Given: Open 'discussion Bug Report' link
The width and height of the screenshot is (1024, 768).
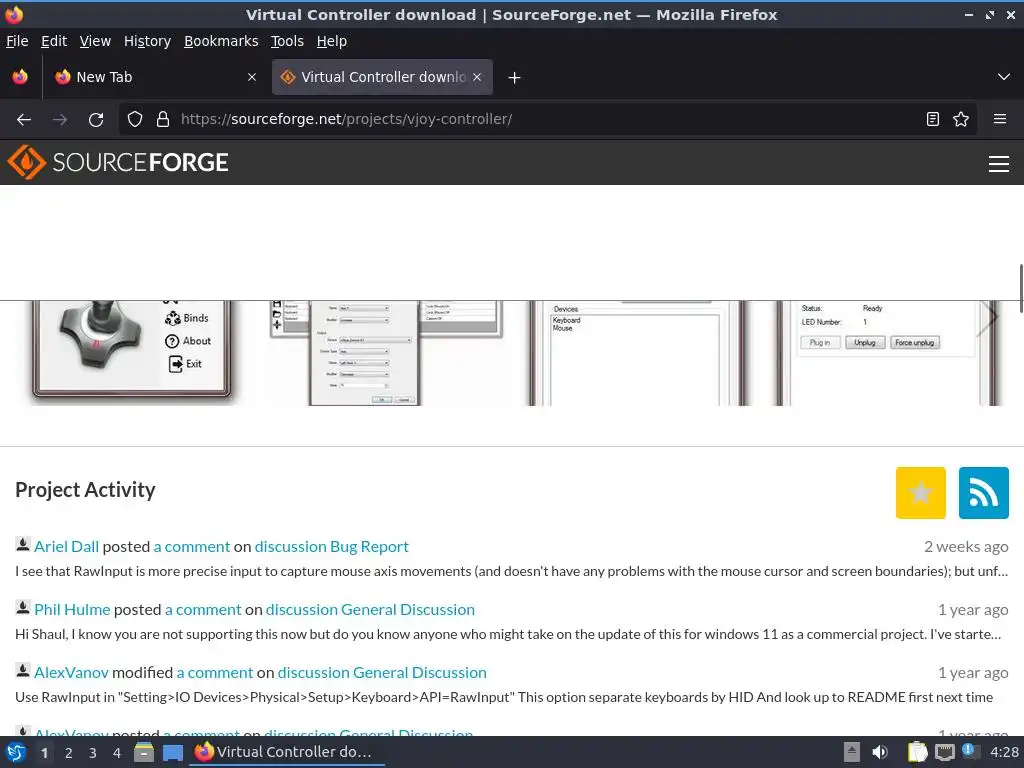Looking at the screenshot, I should click(332, 547).
